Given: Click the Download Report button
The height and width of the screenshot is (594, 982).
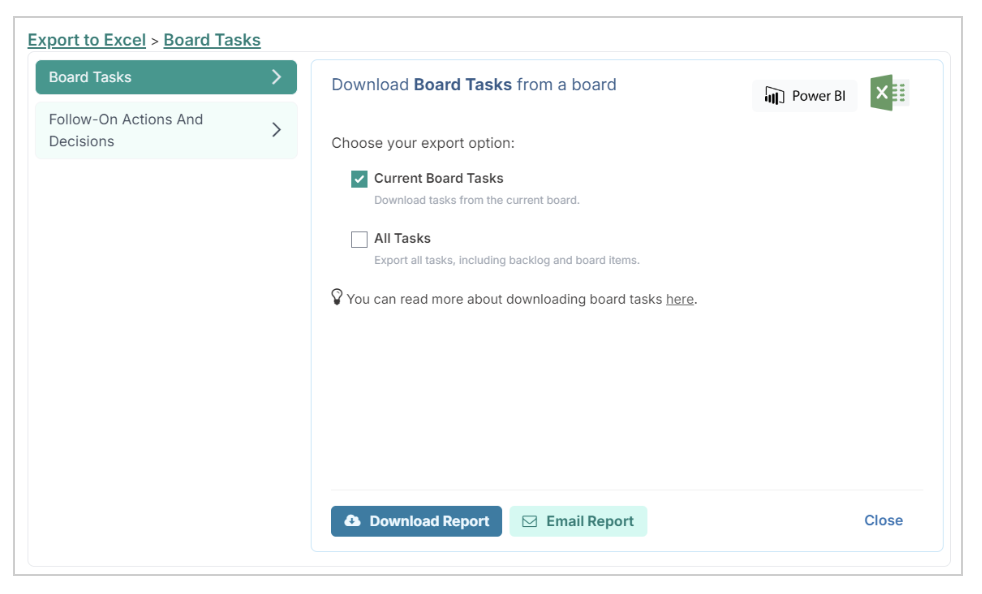Looking at the screenshot, I should (x=416, y=521).
